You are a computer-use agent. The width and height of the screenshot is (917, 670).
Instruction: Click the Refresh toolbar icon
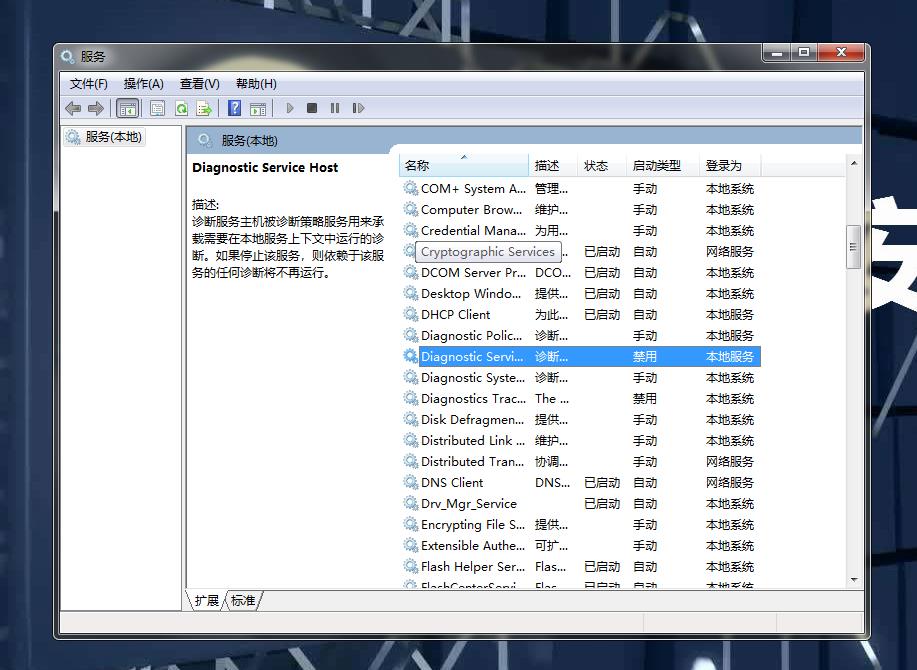point(181,108)
